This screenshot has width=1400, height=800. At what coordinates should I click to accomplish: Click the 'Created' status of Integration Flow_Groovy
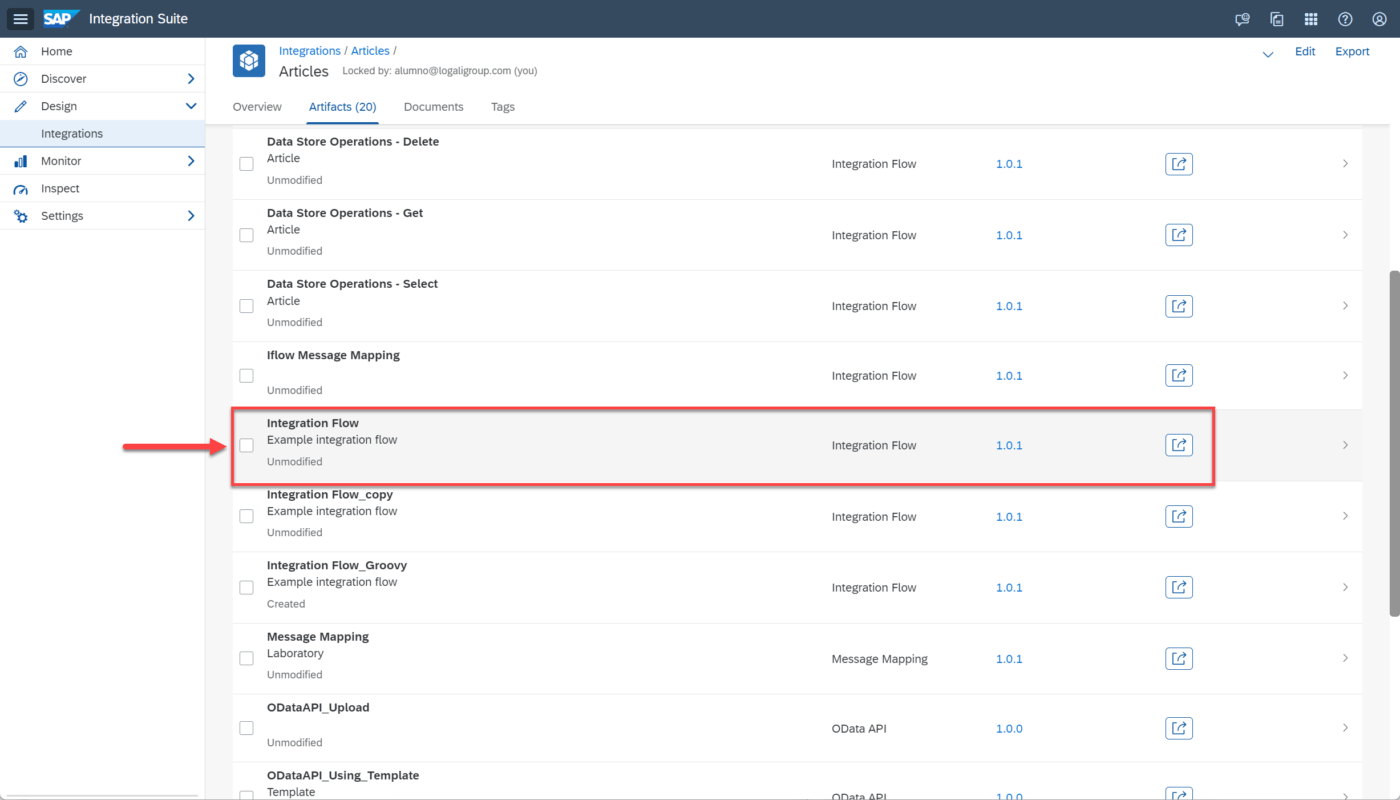tap(286, 604)
